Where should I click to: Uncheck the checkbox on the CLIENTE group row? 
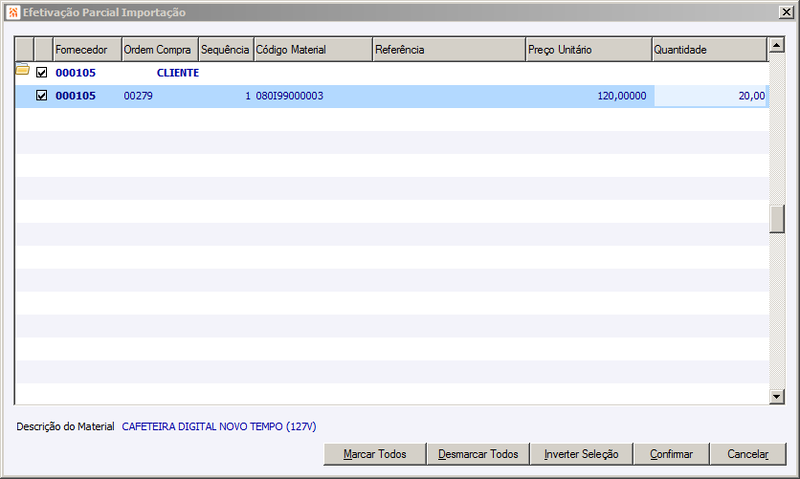click(41, 72)
